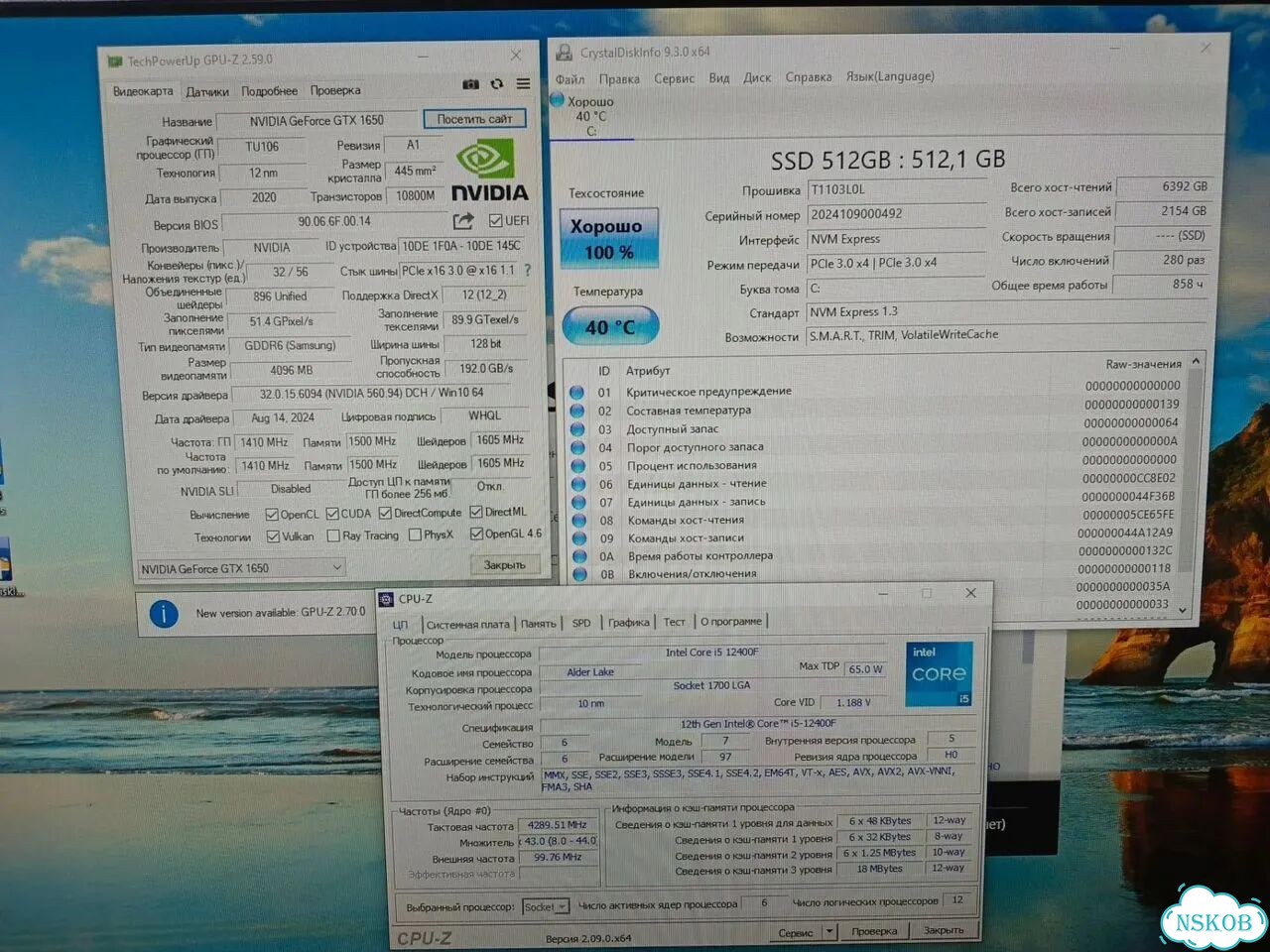Open the Диск menu in CrystalDiskInfo

pos(757,77)
